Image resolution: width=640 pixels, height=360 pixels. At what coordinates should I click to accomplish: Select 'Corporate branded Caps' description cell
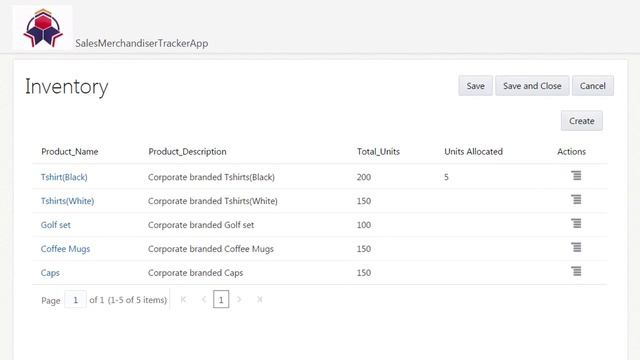[x=196, y=273]
